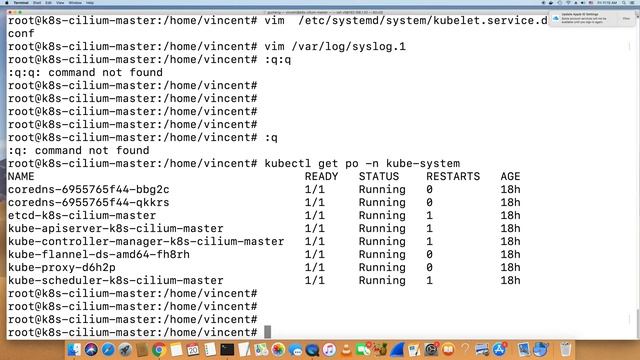Click kube-controller-manager-k8s-cilium-master pod name
640x360 pixels.
pos(146,241)
